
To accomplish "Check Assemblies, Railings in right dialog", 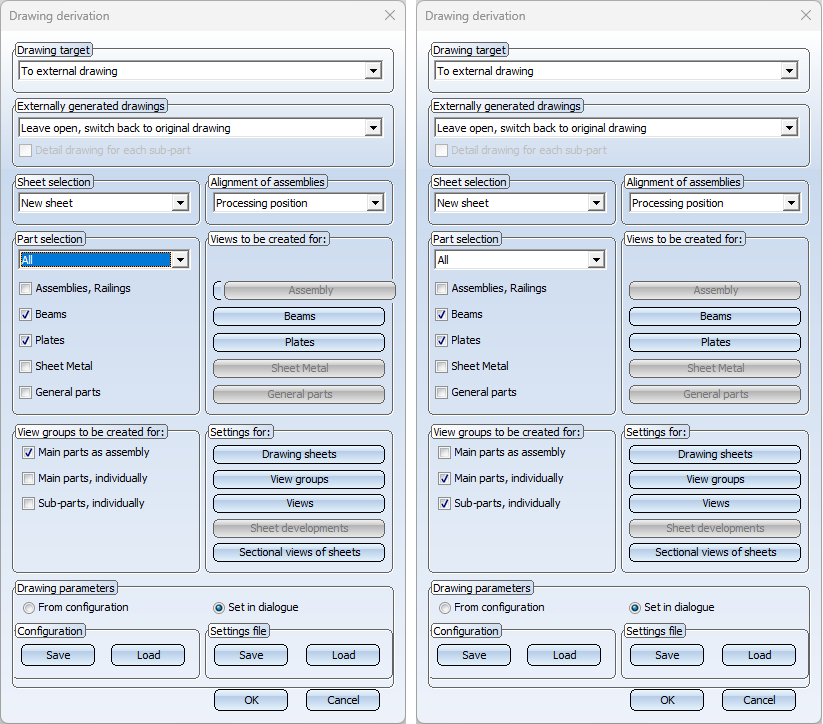I will 441,288.
